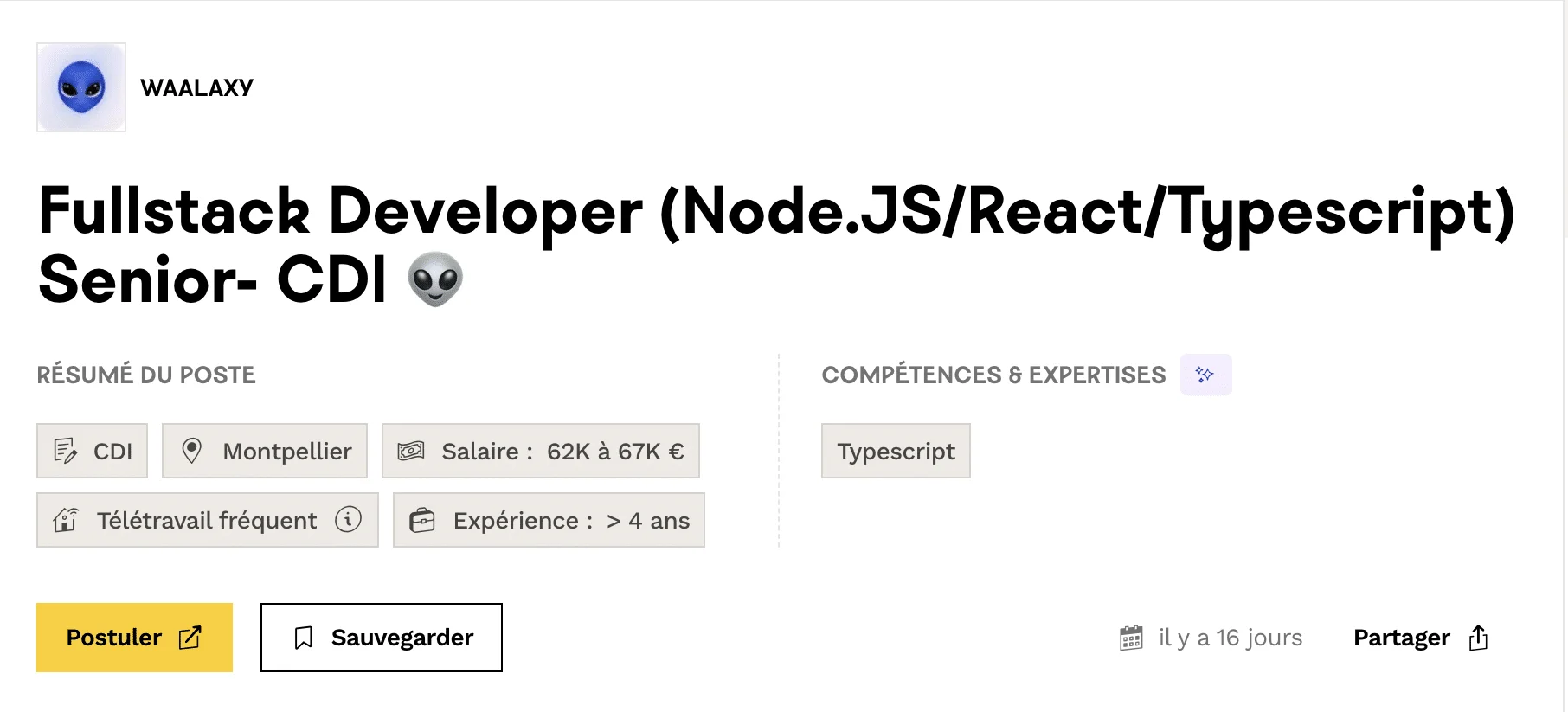Click the banknote salary icon
Image resolution: width=1568 pixels, height=712 pixels.
(411, 451)
